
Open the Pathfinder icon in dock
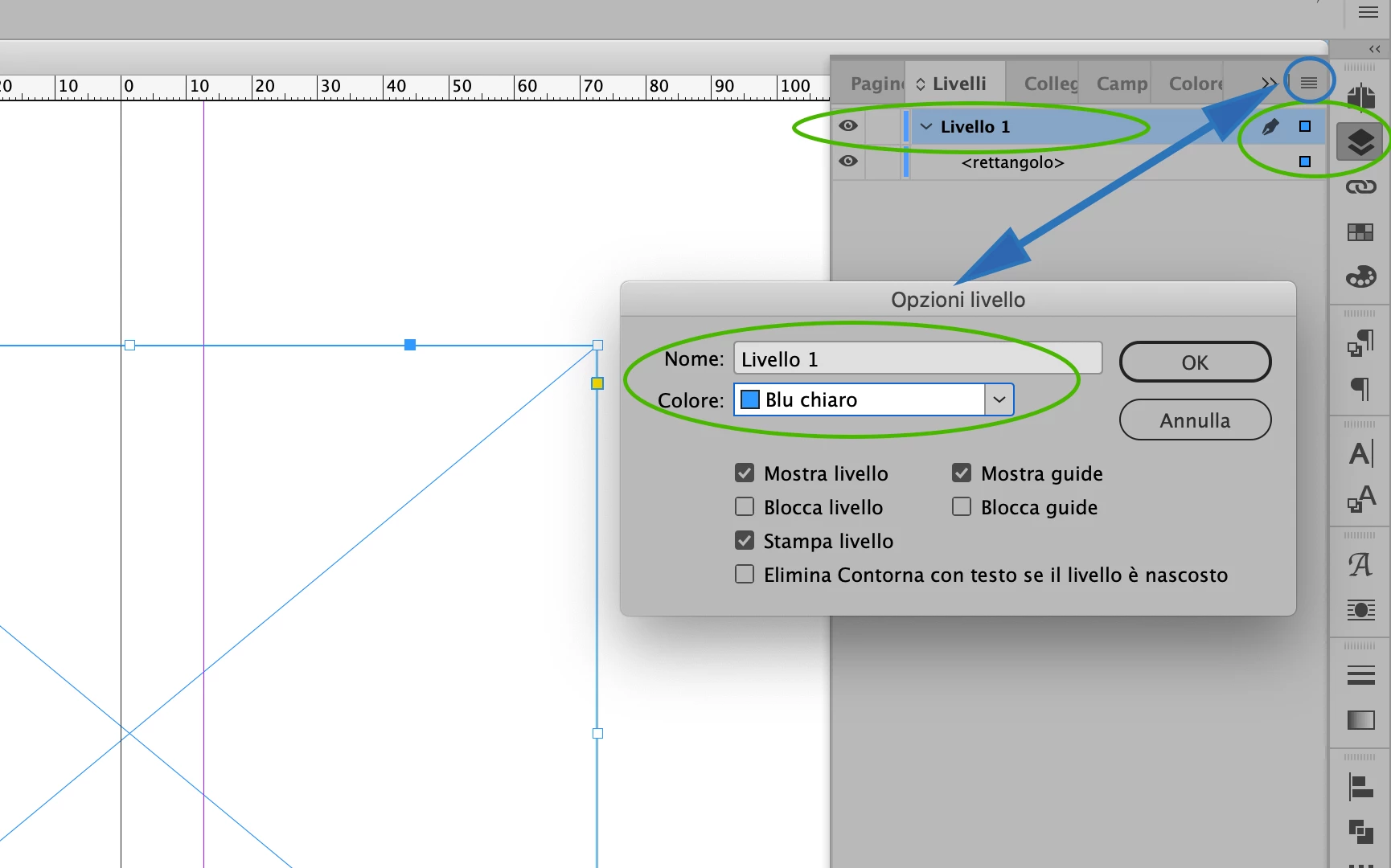pyautogui.click(x=1360, y=831)
